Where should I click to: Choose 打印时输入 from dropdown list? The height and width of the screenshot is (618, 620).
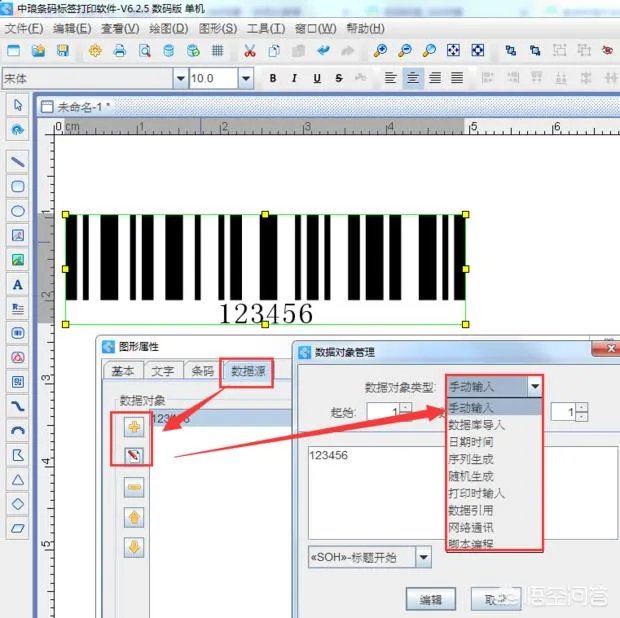pos(494,493)
